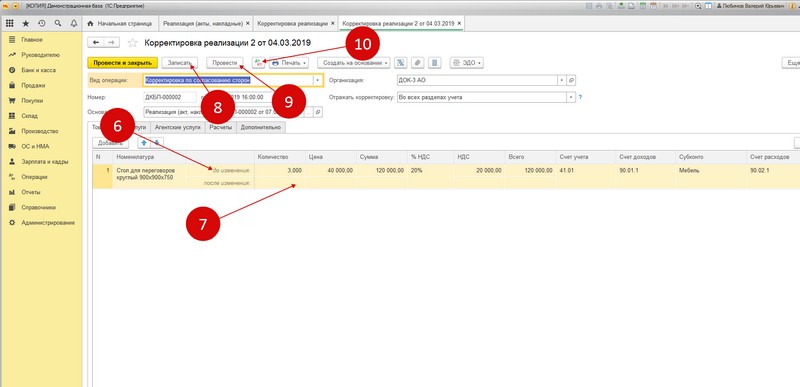The width and height of the screenshot is (800, 387).
Task: Add document to favorites with star
Action: (x=133, y=43)
